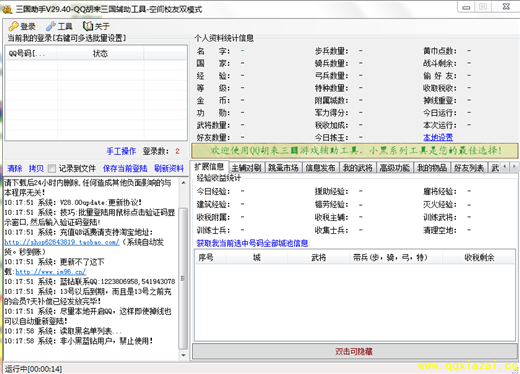Image resolution: width=520 pixels, height=374 pixels.
Task: Click the 带兵(步,骑,弓,特) column header
Action: click(396, 257)
